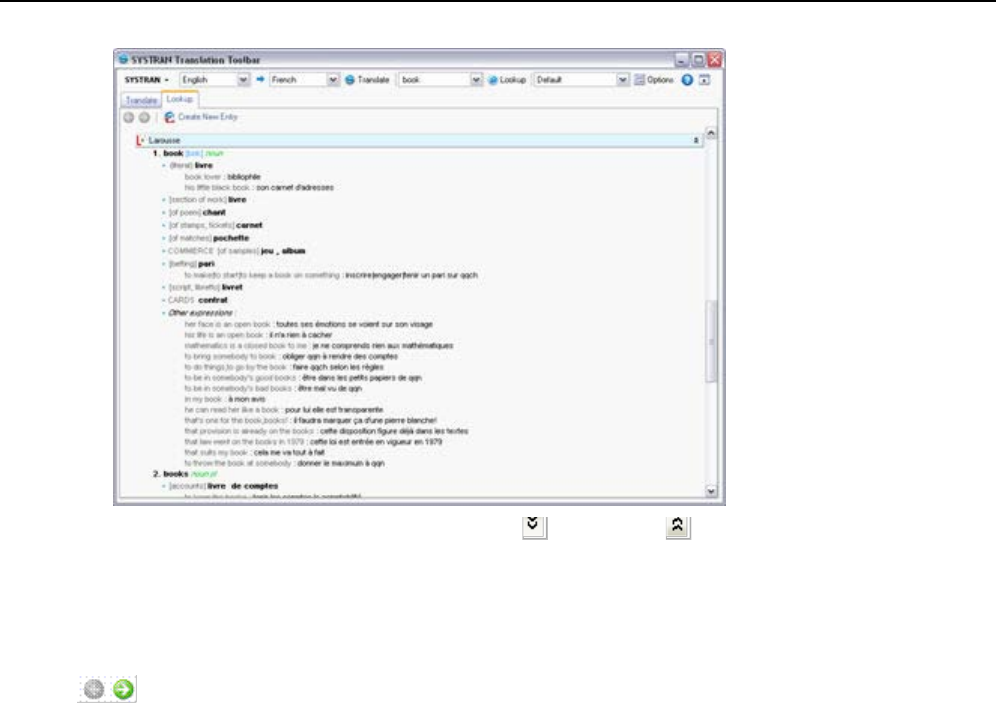Viewport: 996px width, 704px height.
Task: Click the grey Forward navigation button
Action: coord(144,118)
